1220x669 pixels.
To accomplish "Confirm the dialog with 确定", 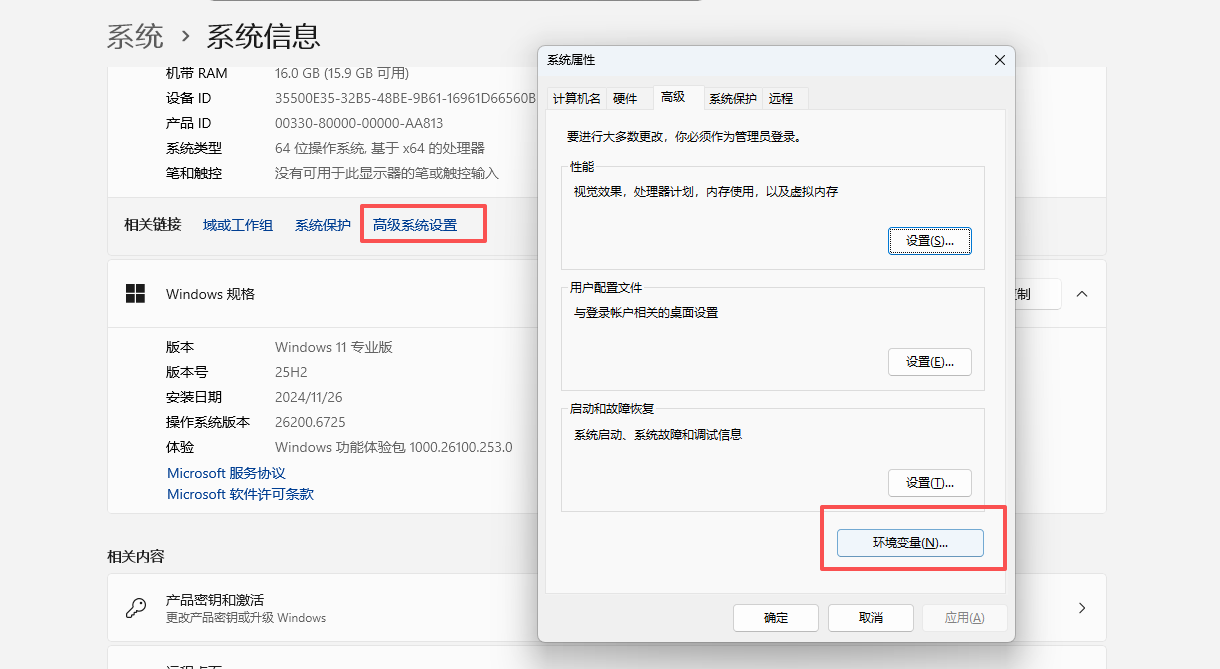I will pos(775,618).
